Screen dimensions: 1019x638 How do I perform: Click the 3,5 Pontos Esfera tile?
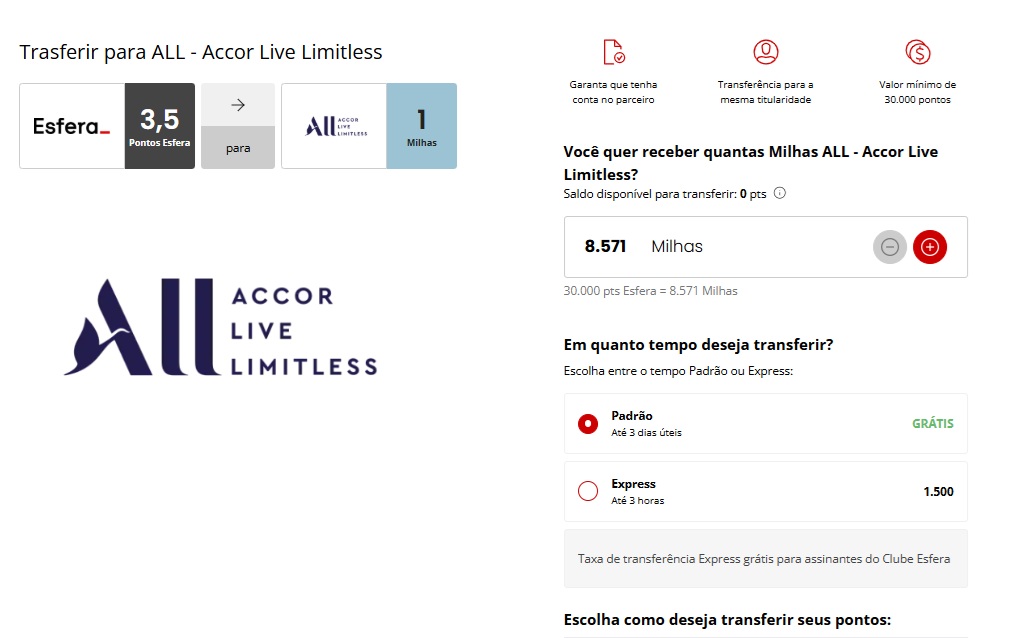160,126
